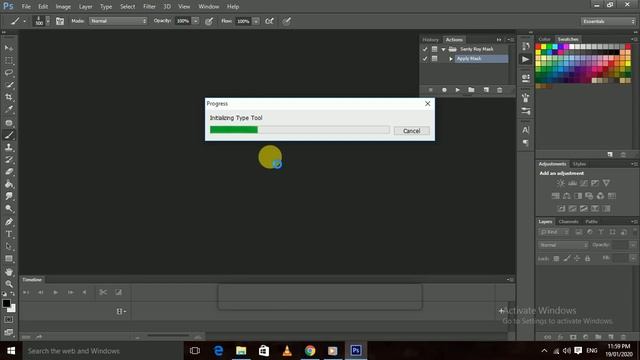Add a Vibrance adjustment
This screenshot has width=640, height=360.
coord(606,183)
